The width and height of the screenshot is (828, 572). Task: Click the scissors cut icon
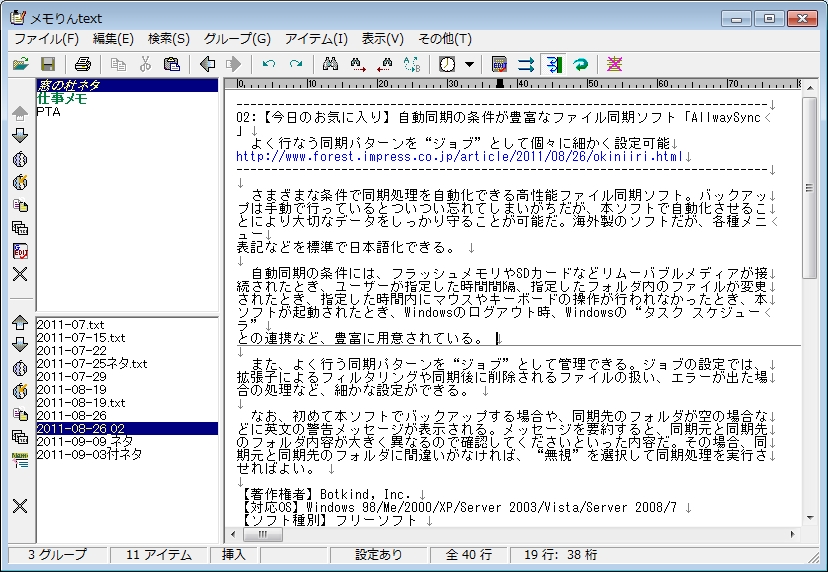145,64
